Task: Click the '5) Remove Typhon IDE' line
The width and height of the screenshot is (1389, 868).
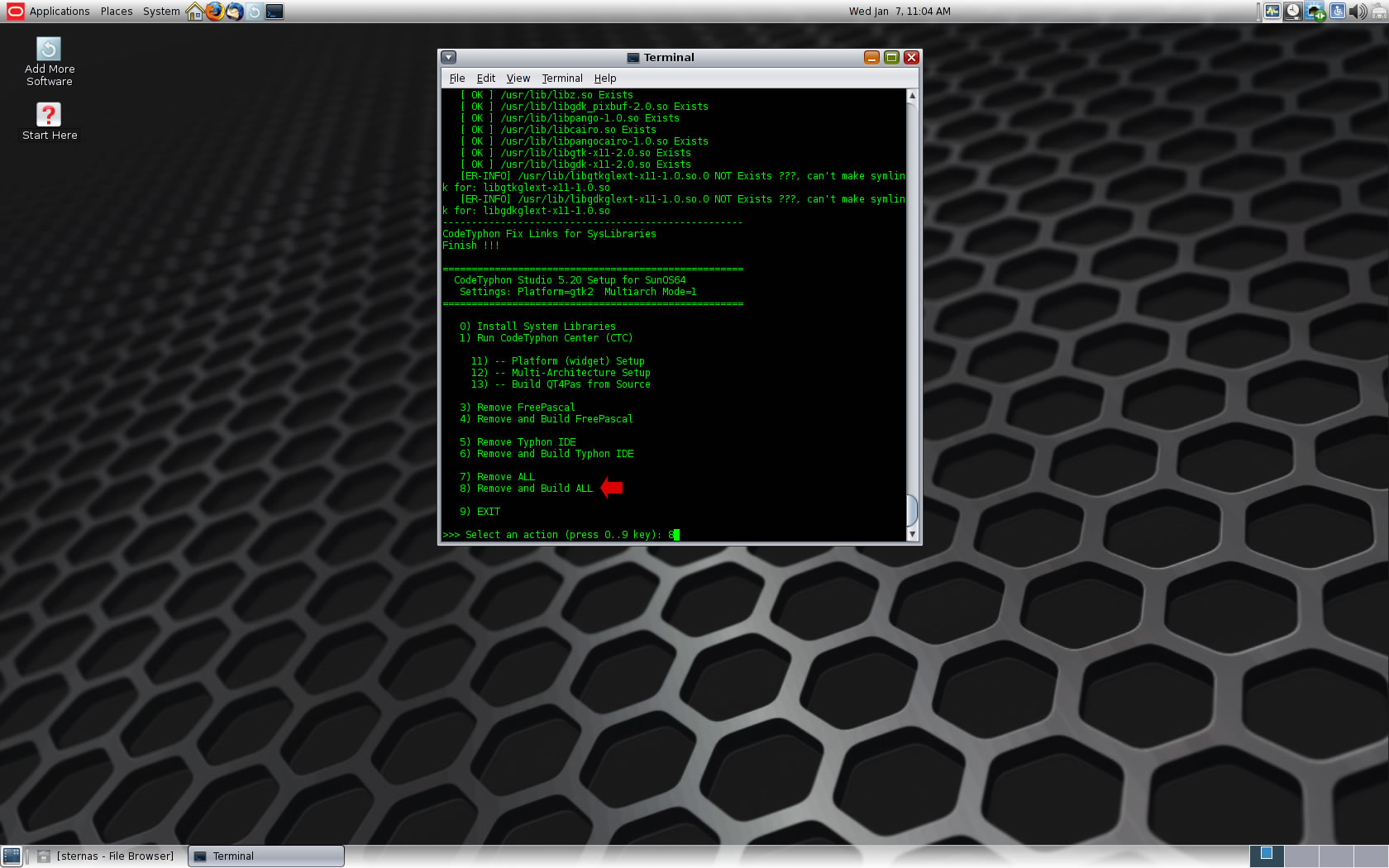Action: click(x=518, y=442)
